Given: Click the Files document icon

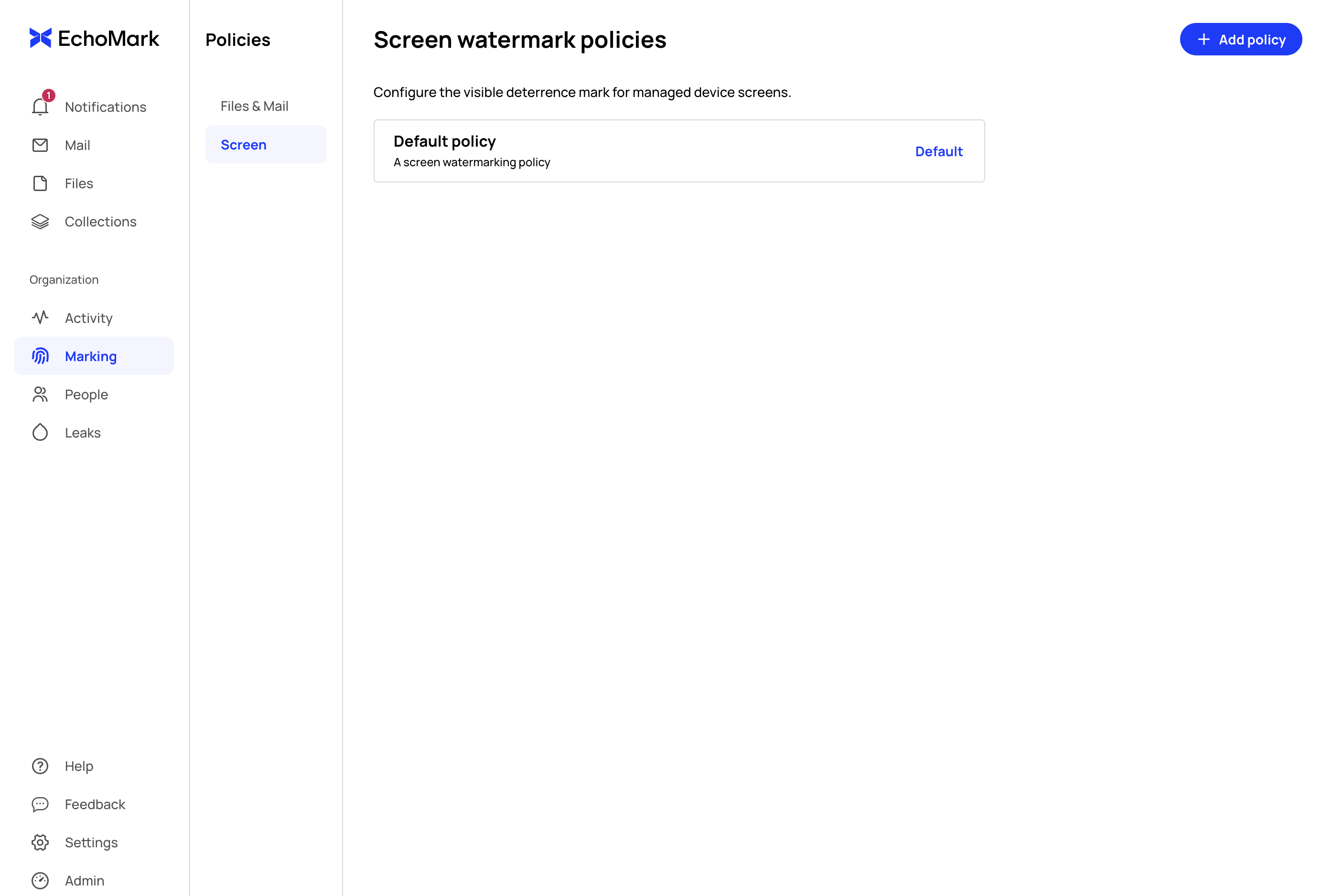Looking at the screenshot, I should (x=40, y=183).
